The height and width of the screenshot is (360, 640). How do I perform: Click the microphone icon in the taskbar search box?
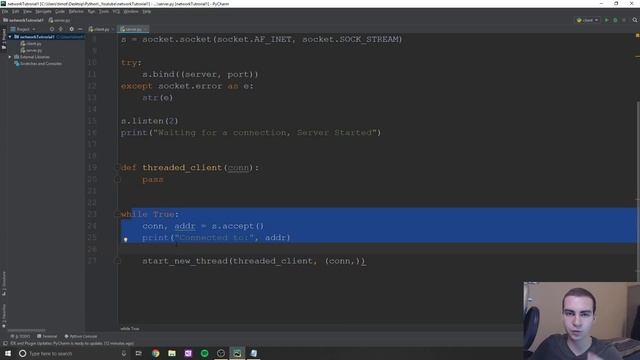[x=124, y=353]
